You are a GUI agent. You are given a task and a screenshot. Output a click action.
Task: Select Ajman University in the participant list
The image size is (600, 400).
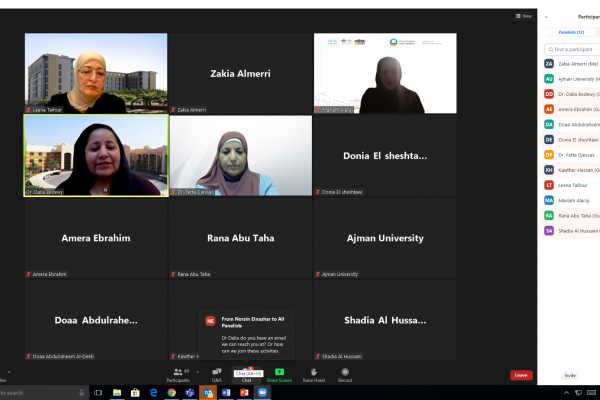pos(574,78)
